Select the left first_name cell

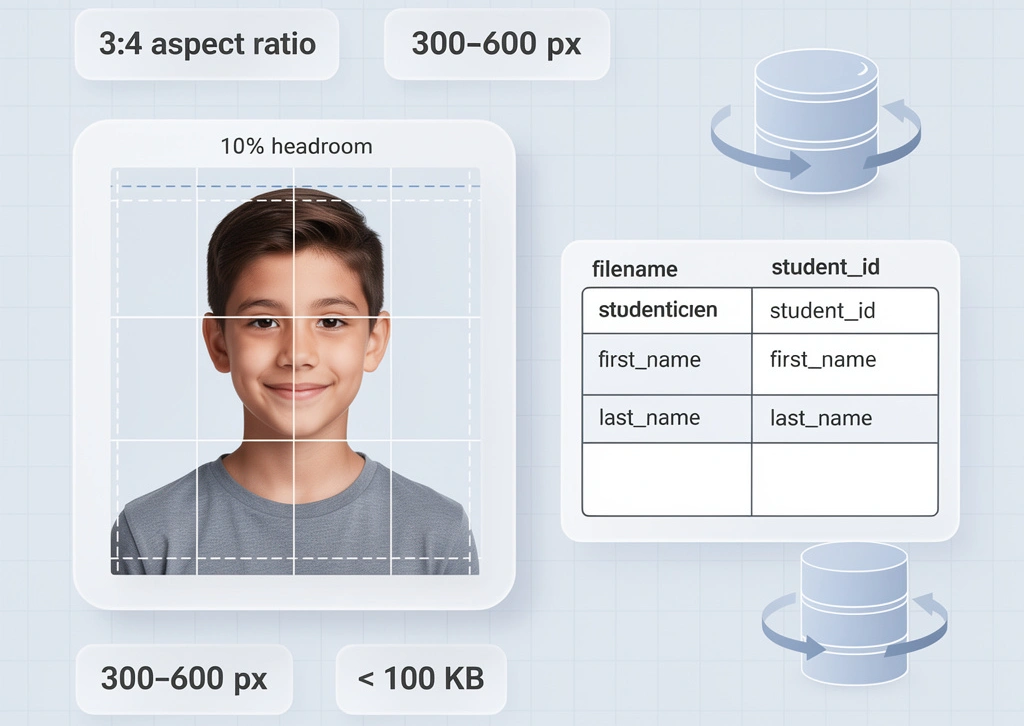pyautogui.click(x=667, y=364)
